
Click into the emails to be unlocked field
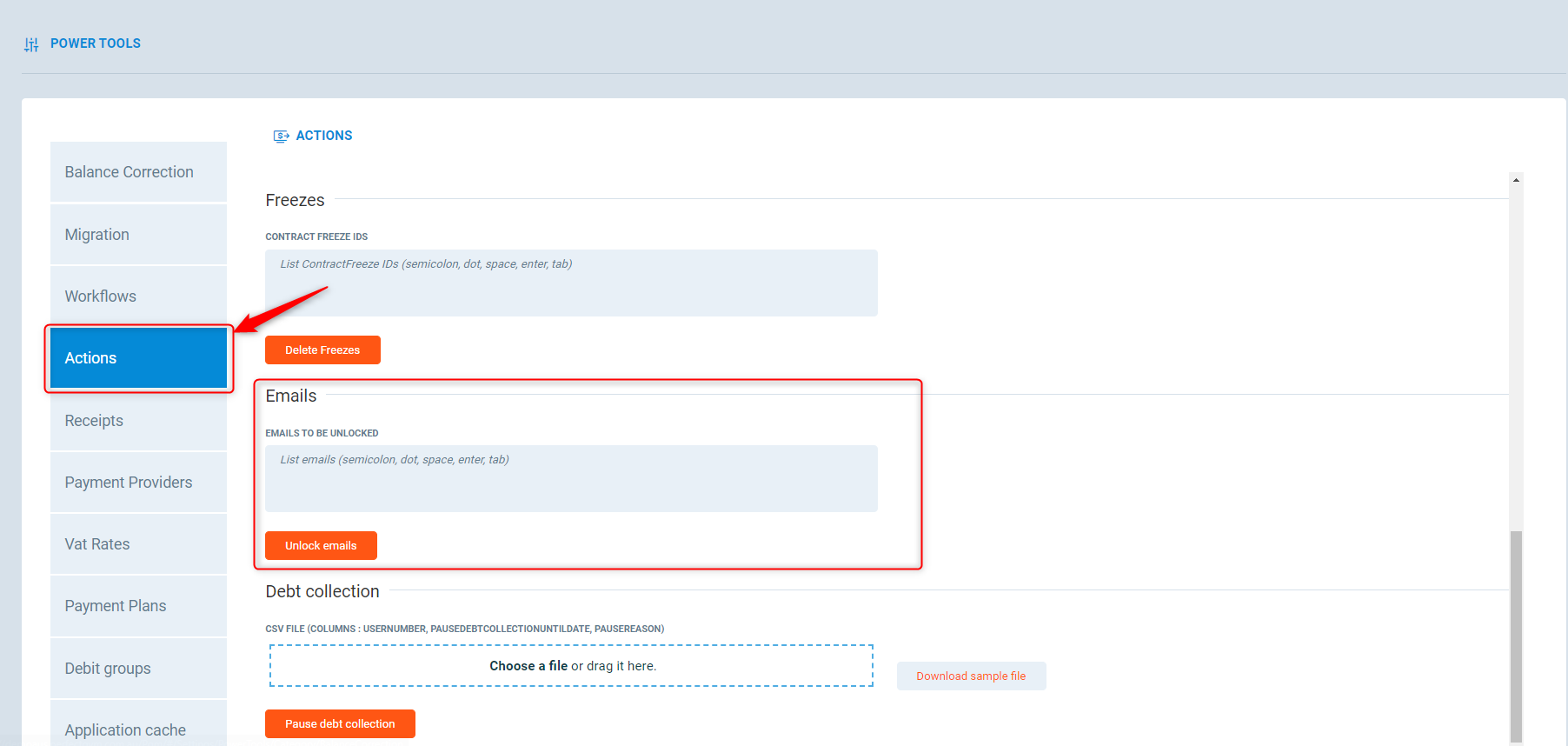click(571, 479)
